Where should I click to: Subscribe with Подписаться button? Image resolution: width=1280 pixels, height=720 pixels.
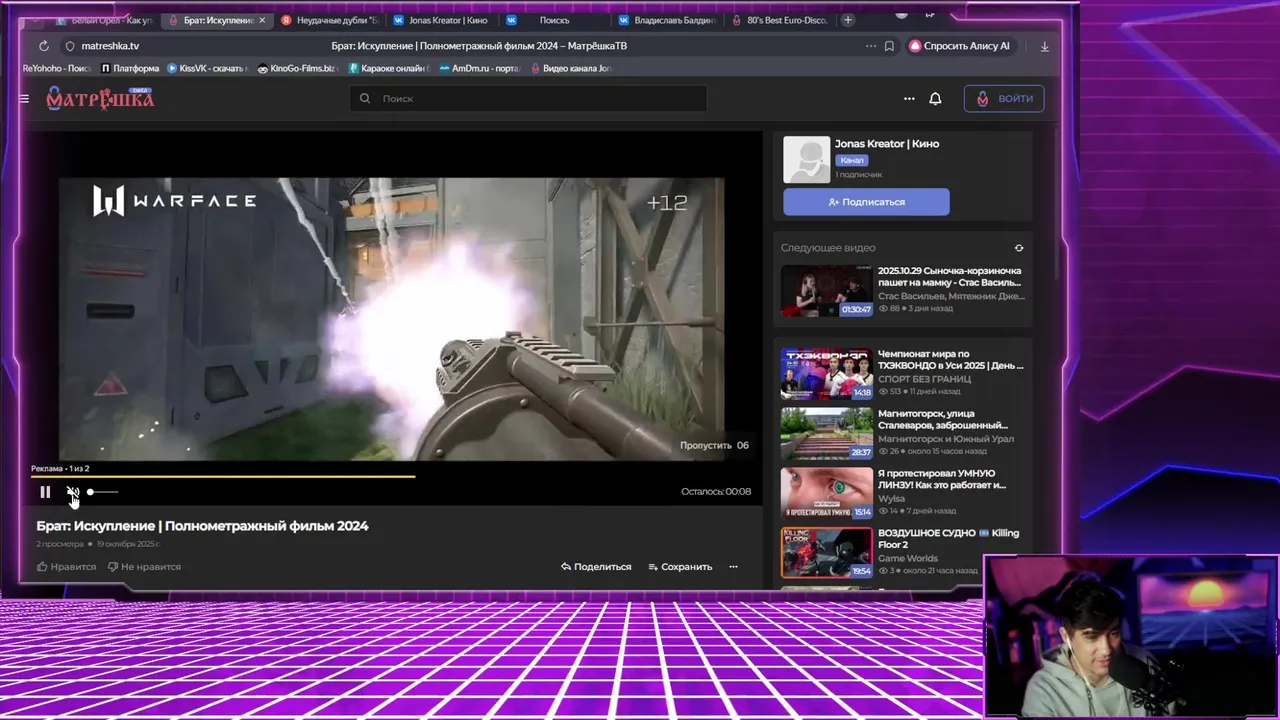pyautogui.click(x=866, y=202)
